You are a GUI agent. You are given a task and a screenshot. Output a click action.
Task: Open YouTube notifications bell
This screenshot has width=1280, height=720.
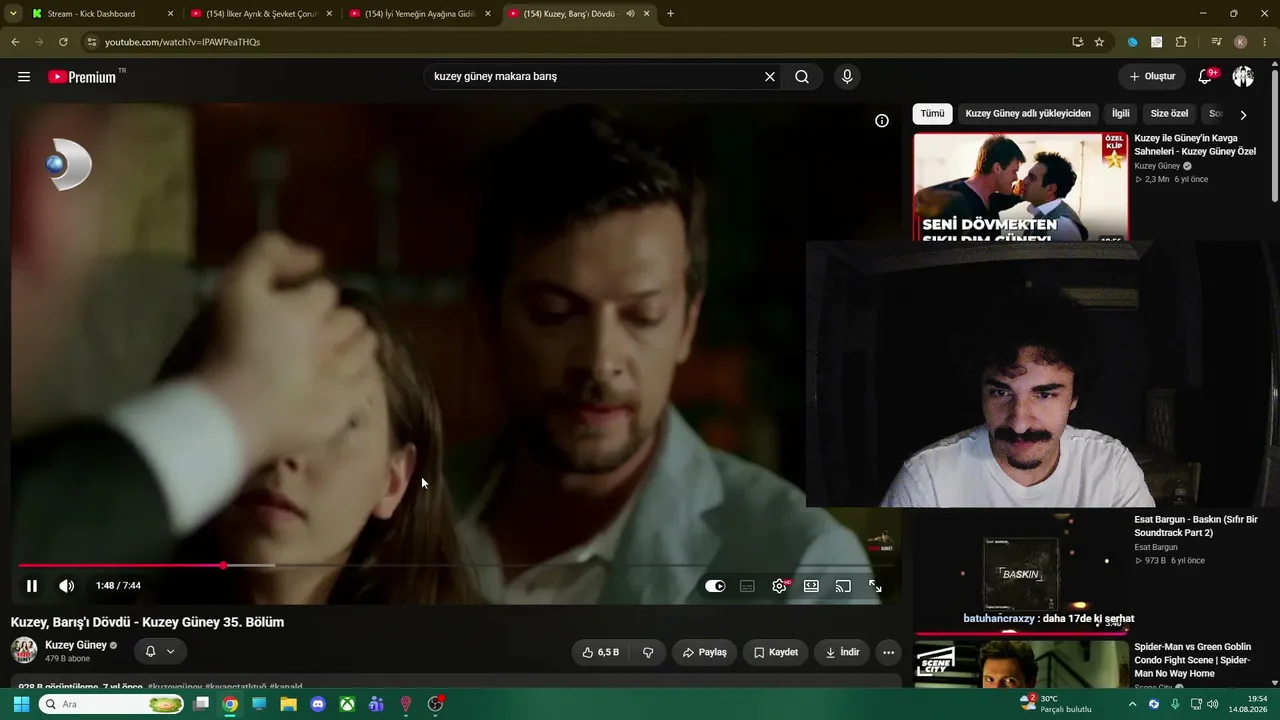1206,77
